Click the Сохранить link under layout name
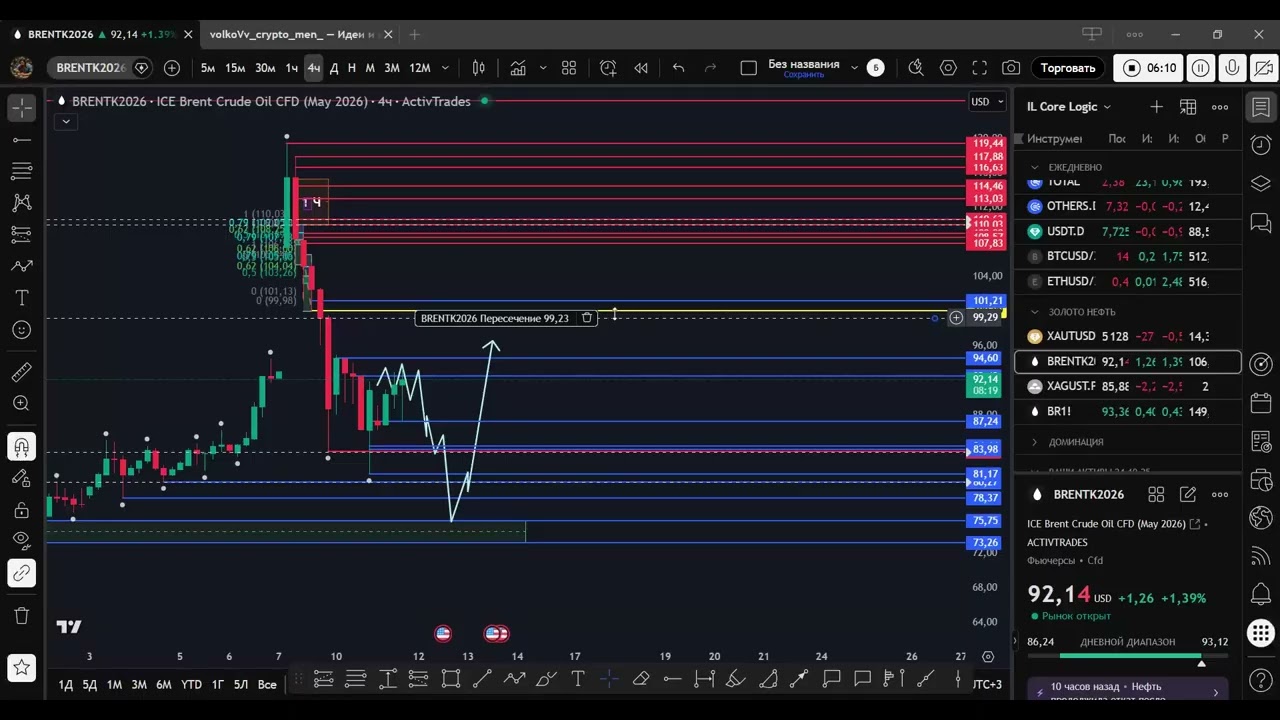Viewport: 1280px width, 720px height. point(804,75)
